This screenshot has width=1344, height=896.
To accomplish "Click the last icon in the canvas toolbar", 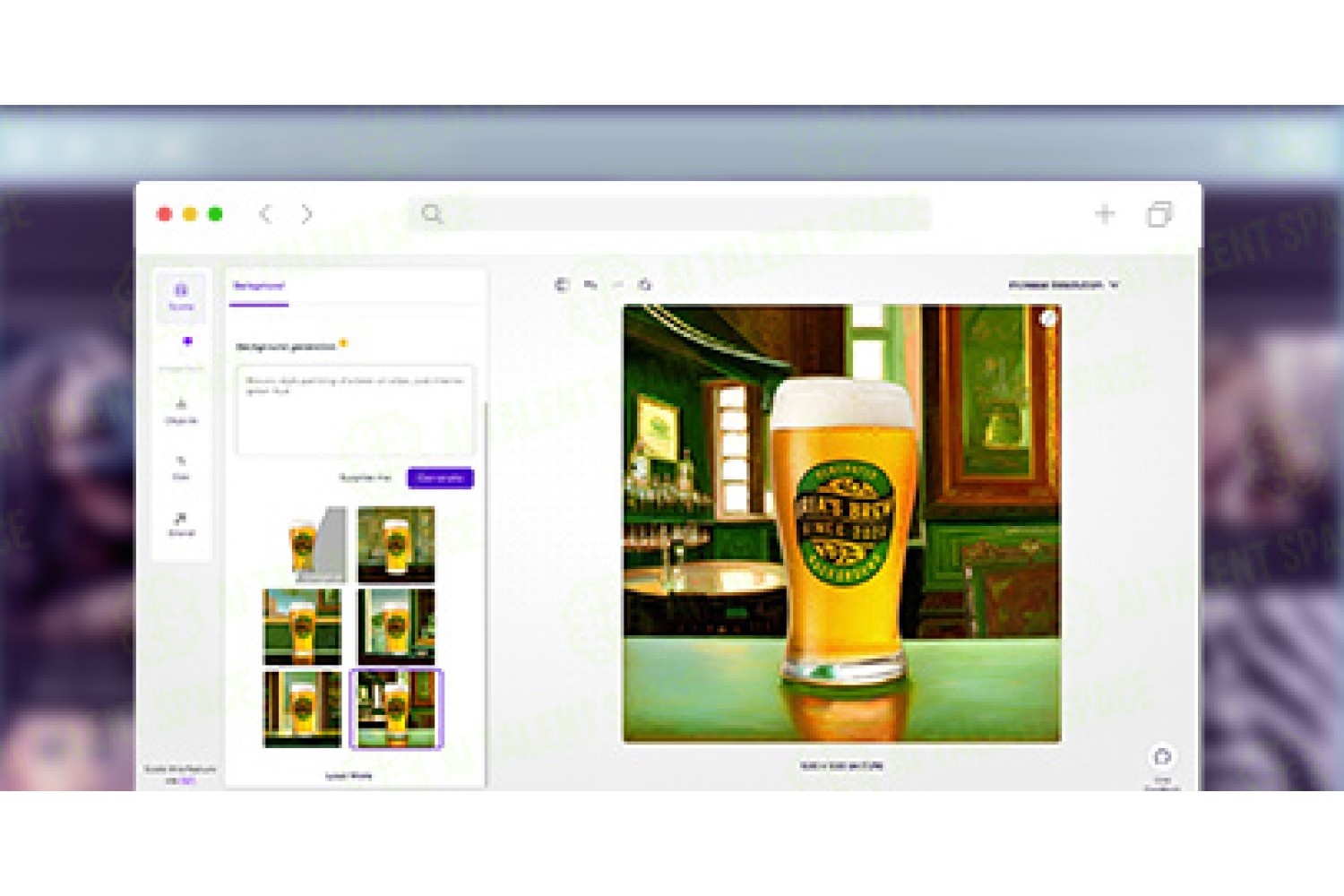I will pos(644,285).
